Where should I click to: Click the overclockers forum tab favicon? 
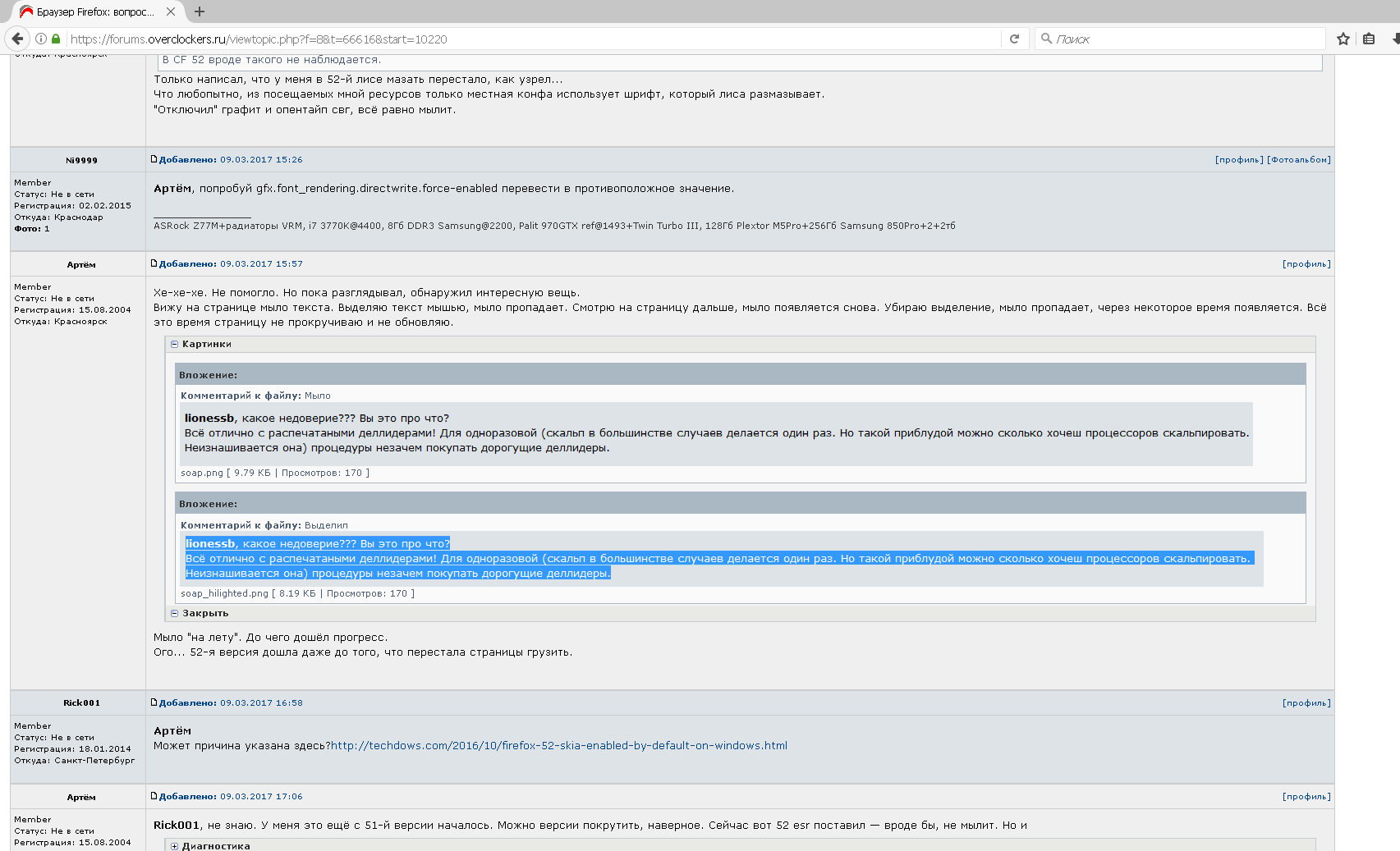point(26,11)
